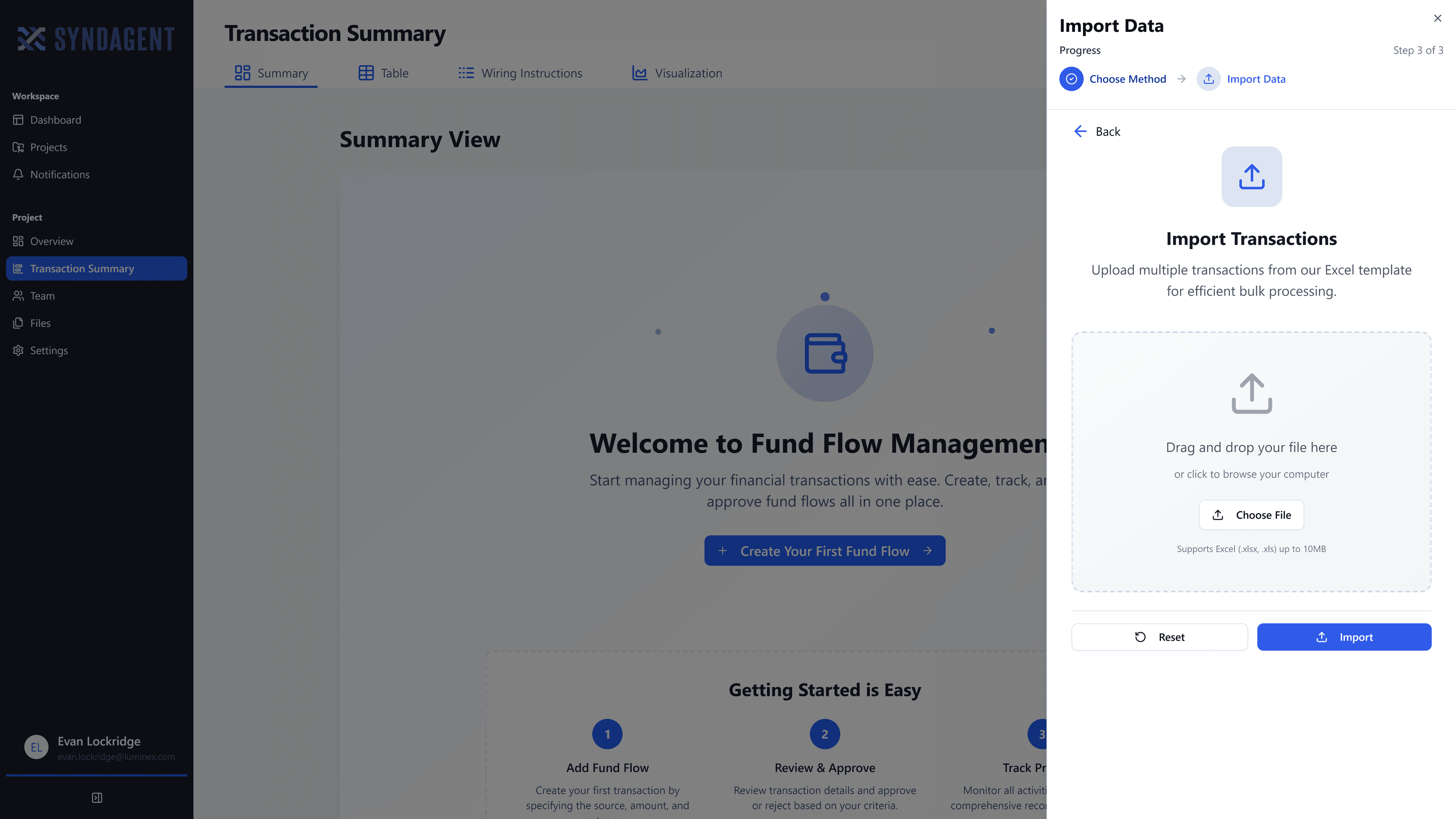Close the Import Data panel
Image resolution: width=1456 pixels, height=819 pixels.
[1437, 18]
